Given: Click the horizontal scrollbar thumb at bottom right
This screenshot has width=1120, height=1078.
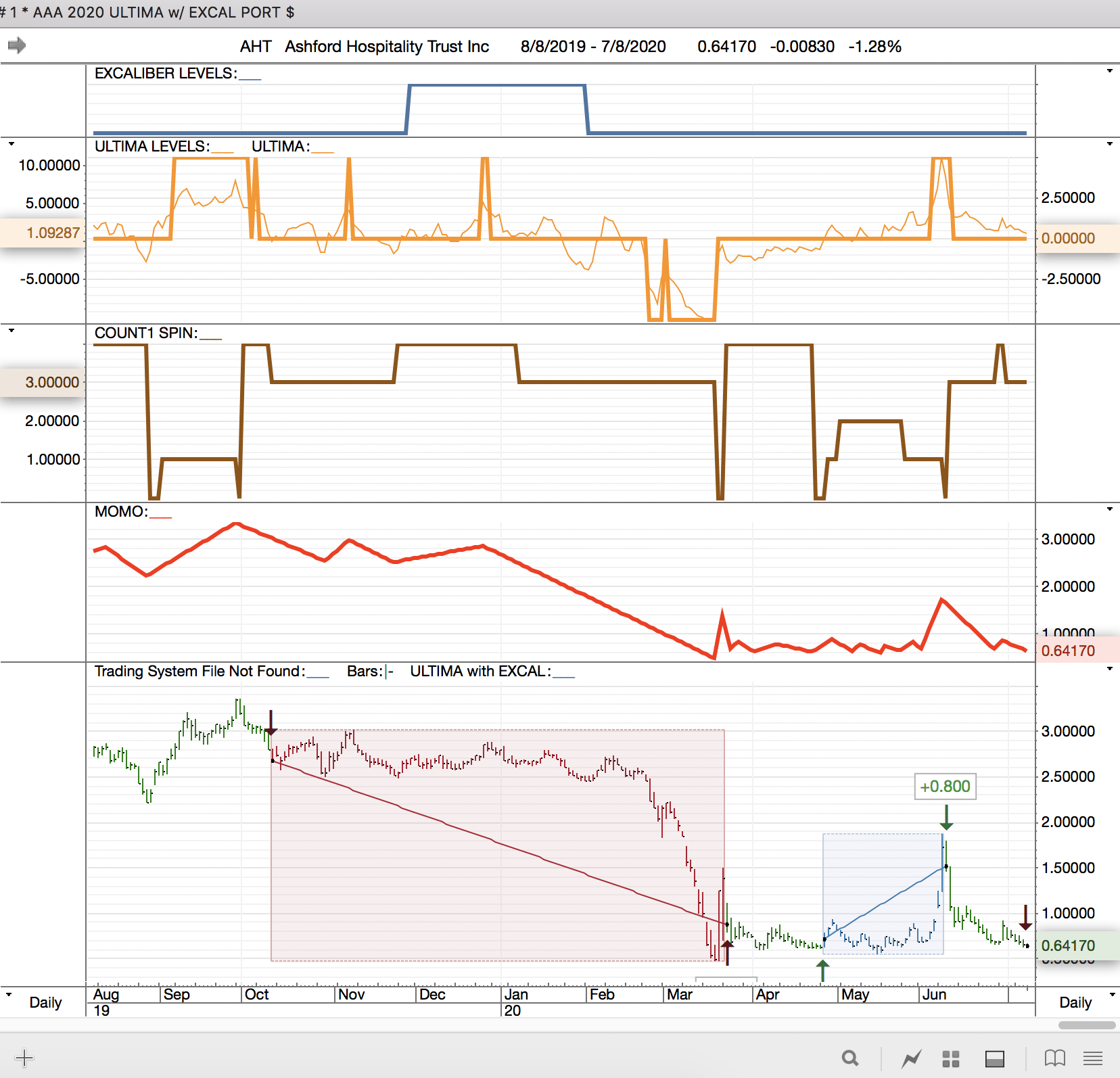Looking at the screenshot, I should (1087, 1025).
